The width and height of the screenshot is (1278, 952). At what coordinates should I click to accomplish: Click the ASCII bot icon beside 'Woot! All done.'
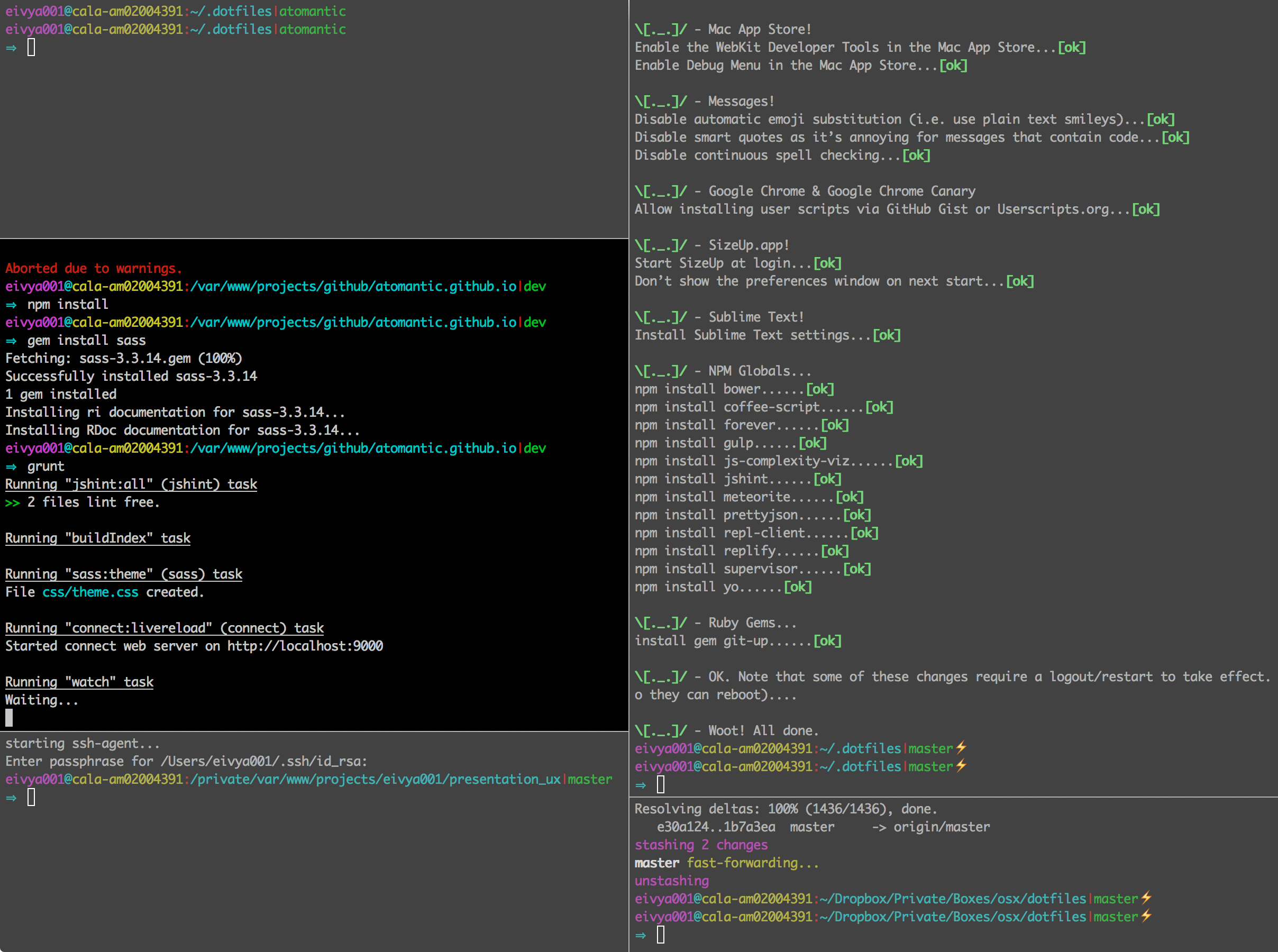tap(660, 731)
